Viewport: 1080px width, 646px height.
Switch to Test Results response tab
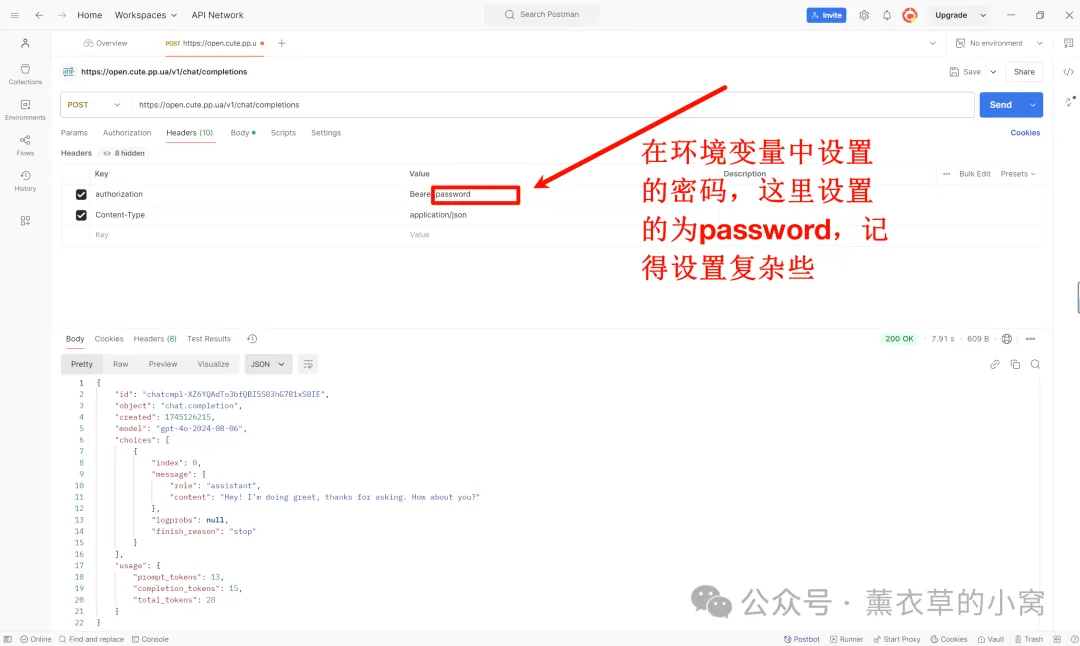click(x=209, y=339)
